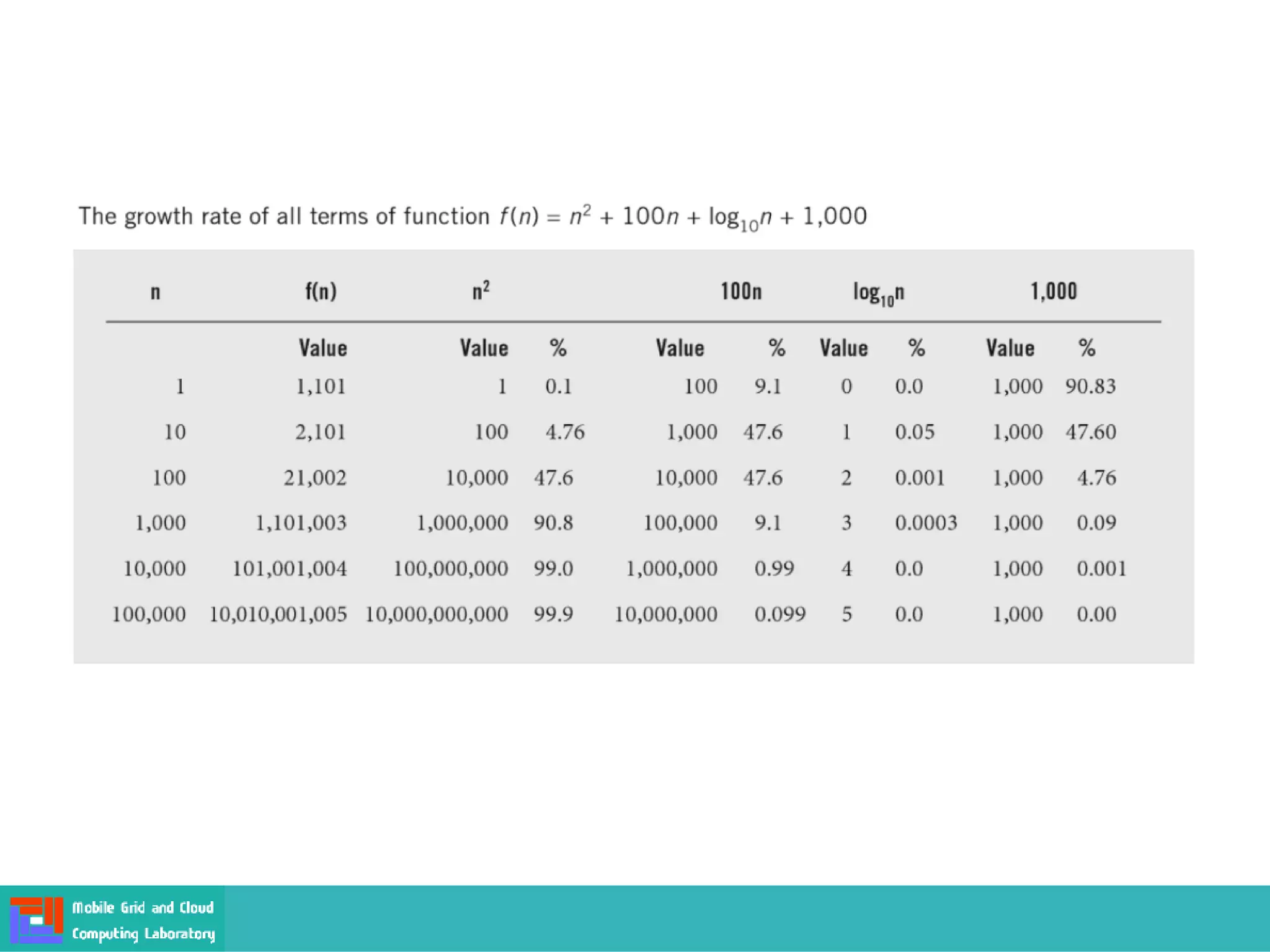Click the 0.099 percentage cell
Image resolution: width=1270 pixels, height=952 pixels.
(779, 614)
